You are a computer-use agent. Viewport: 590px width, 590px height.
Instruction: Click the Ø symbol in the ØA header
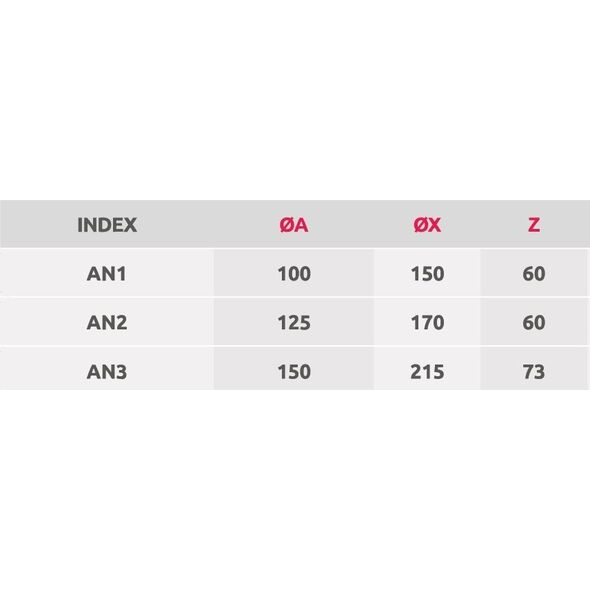coord(287,225)
